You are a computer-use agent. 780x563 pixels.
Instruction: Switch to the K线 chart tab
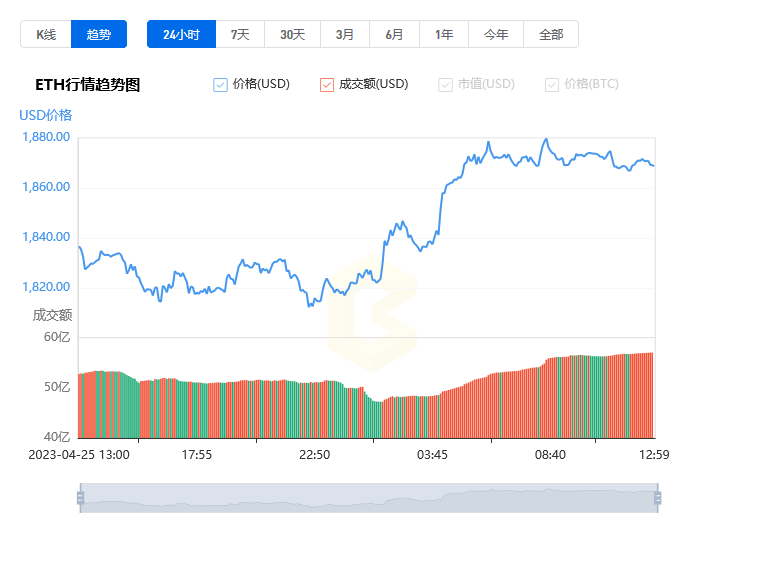(46, 34)
